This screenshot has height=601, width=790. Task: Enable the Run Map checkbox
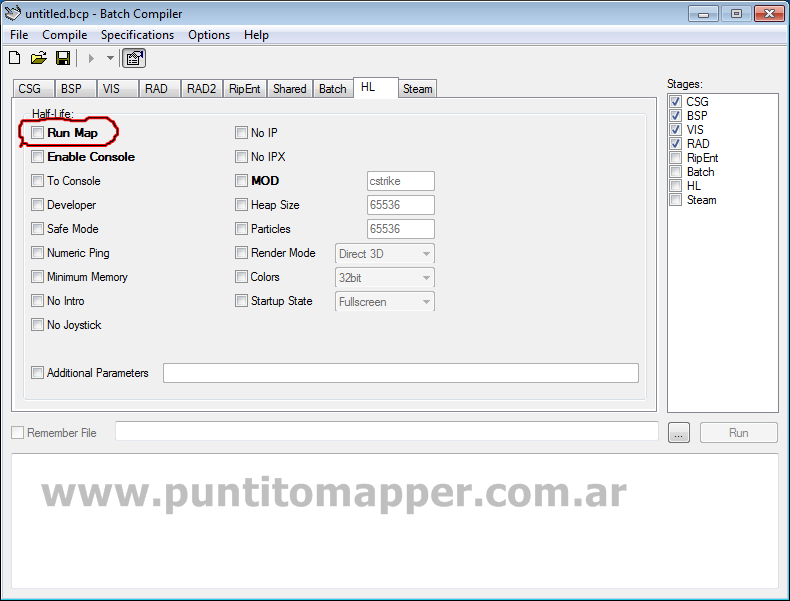coord(37,132)
